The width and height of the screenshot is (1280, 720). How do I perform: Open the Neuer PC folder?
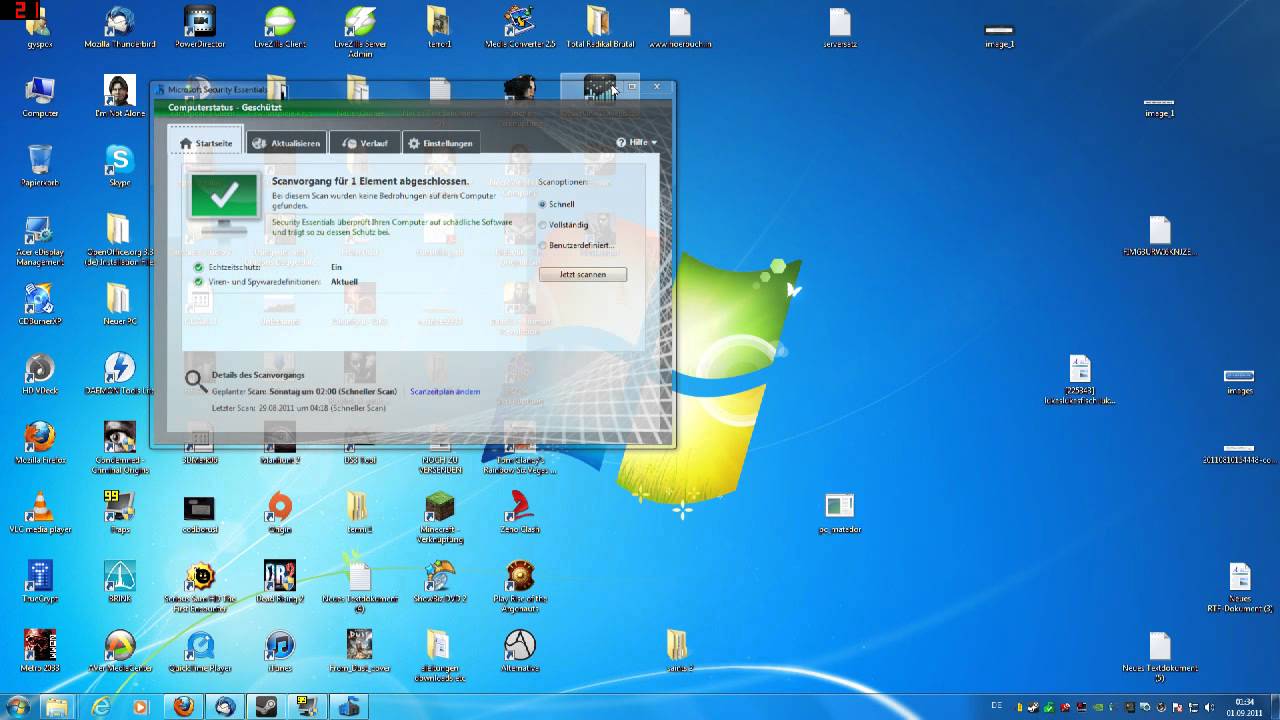[x=119, y=304]
